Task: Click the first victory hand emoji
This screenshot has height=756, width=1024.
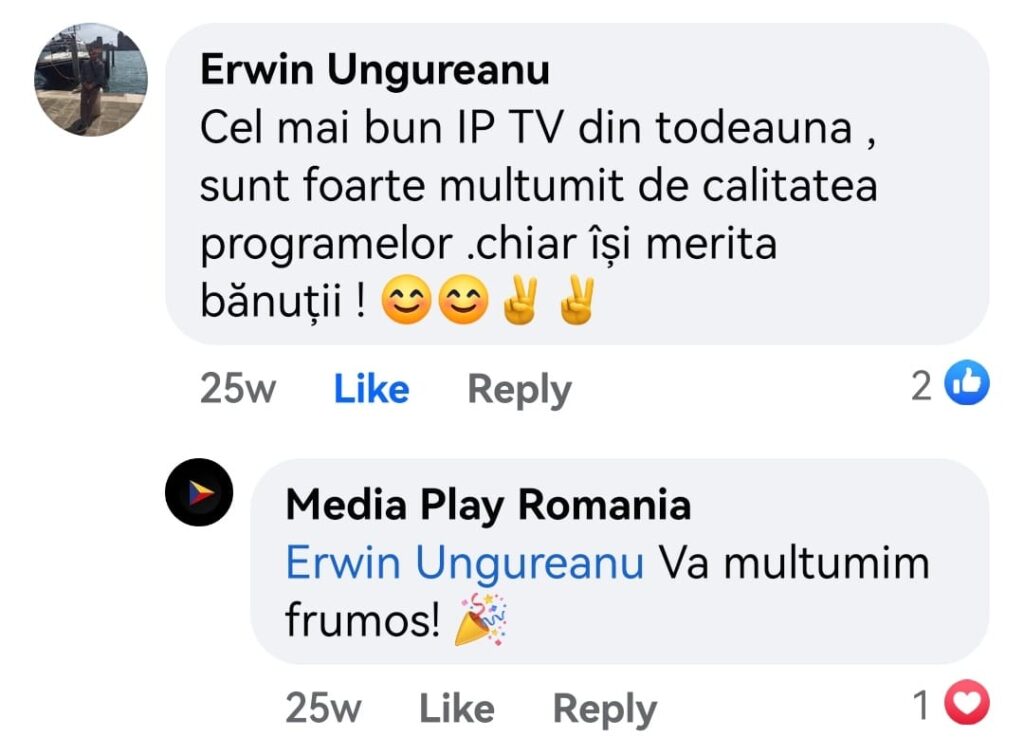Action: pos(520,300)
